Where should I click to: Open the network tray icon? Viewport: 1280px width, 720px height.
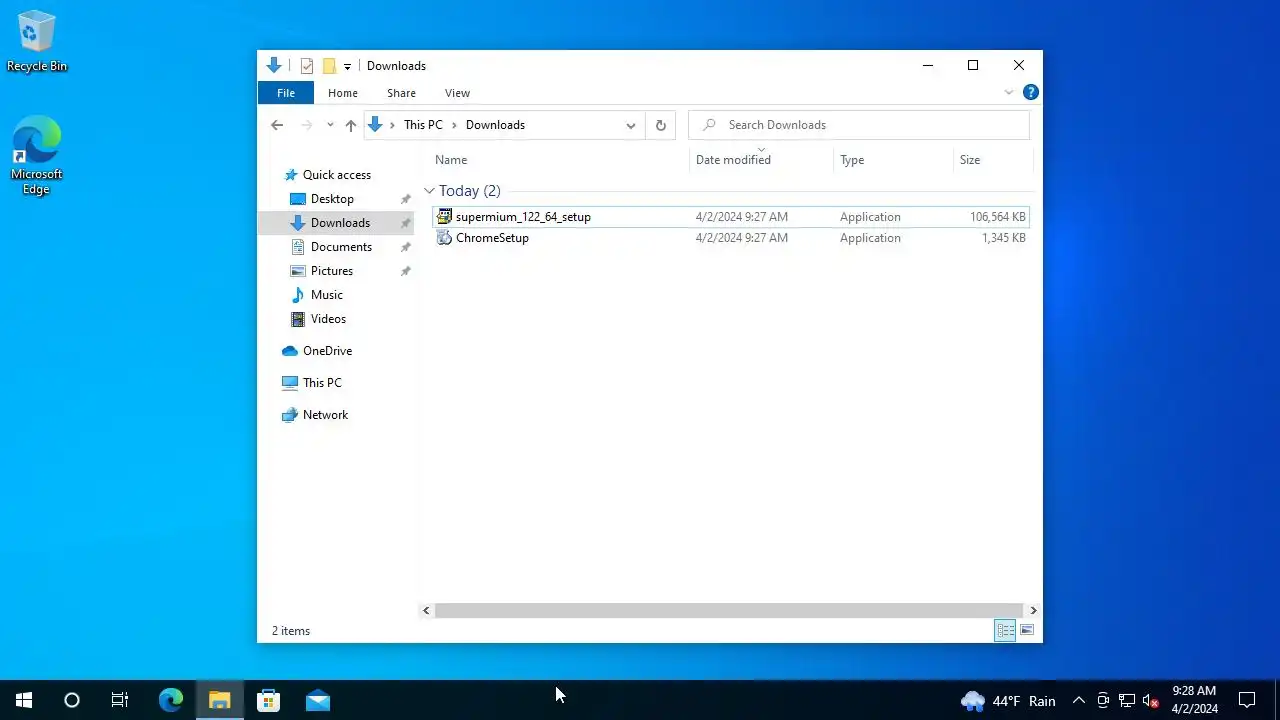[x=1127, y=701]
